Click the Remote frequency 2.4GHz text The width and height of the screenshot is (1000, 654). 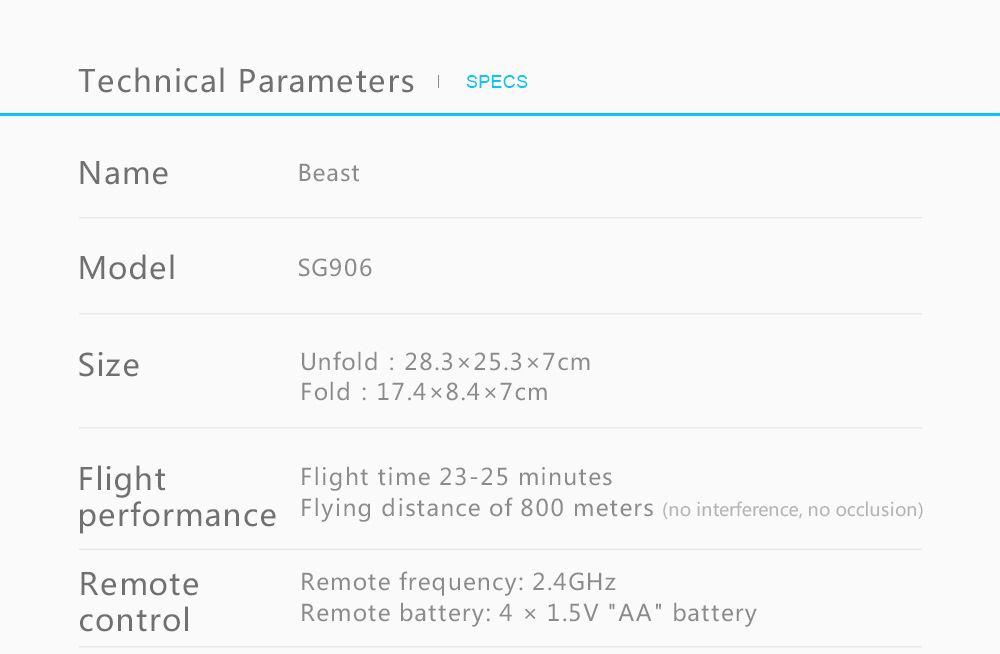point(458,582)
